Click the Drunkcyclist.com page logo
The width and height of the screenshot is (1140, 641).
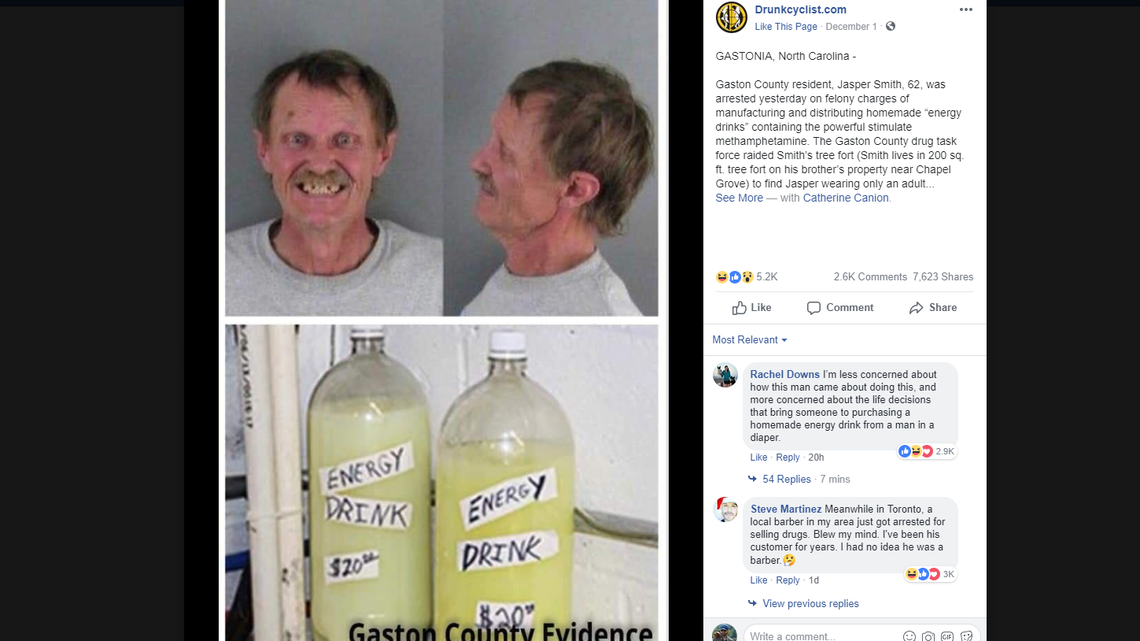[731, 17]
